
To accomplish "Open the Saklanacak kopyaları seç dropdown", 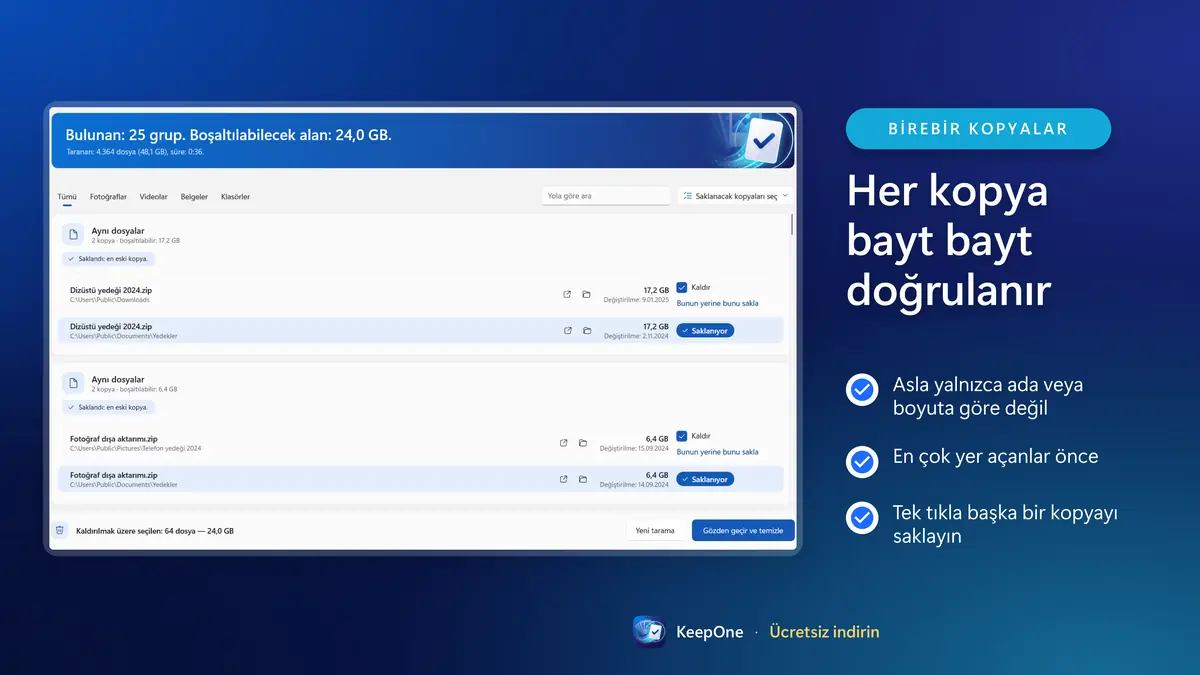I will tap(735, 196).
